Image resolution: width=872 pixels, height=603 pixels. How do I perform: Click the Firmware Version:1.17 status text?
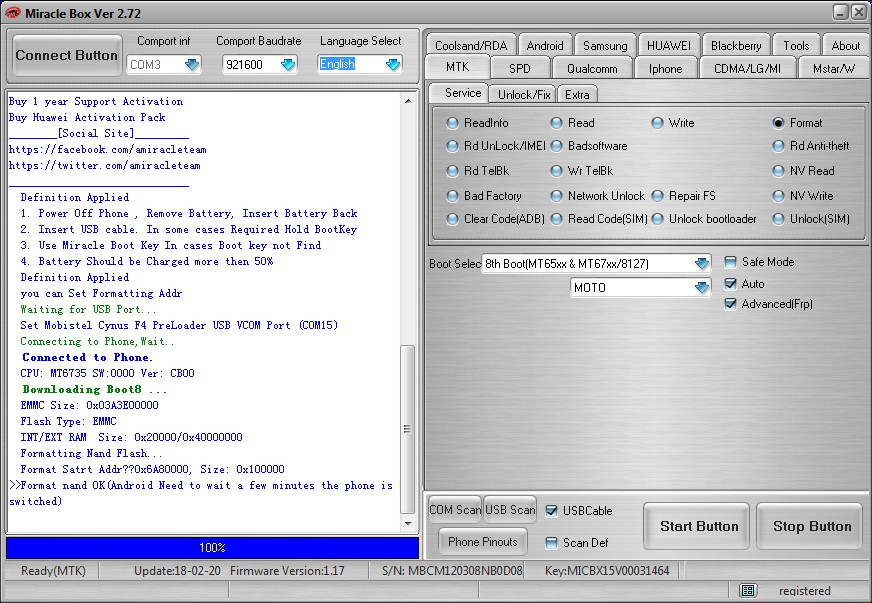point(287,571)
